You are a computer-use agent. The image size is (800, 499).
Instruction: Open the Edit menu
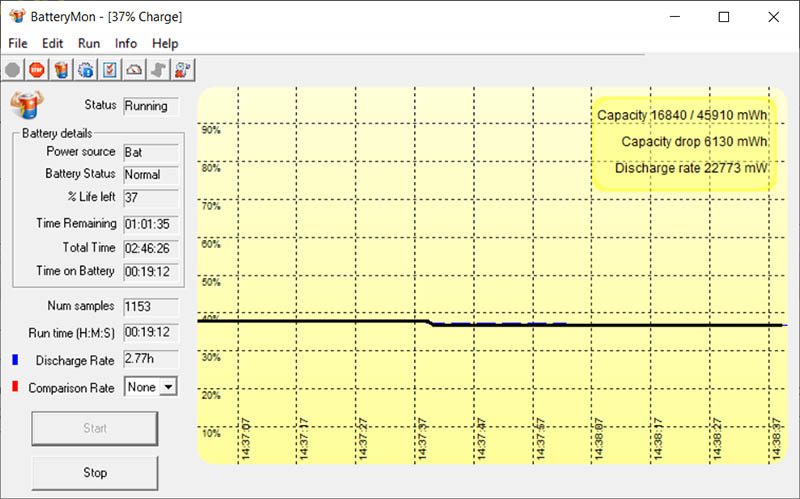click(53, 43)
